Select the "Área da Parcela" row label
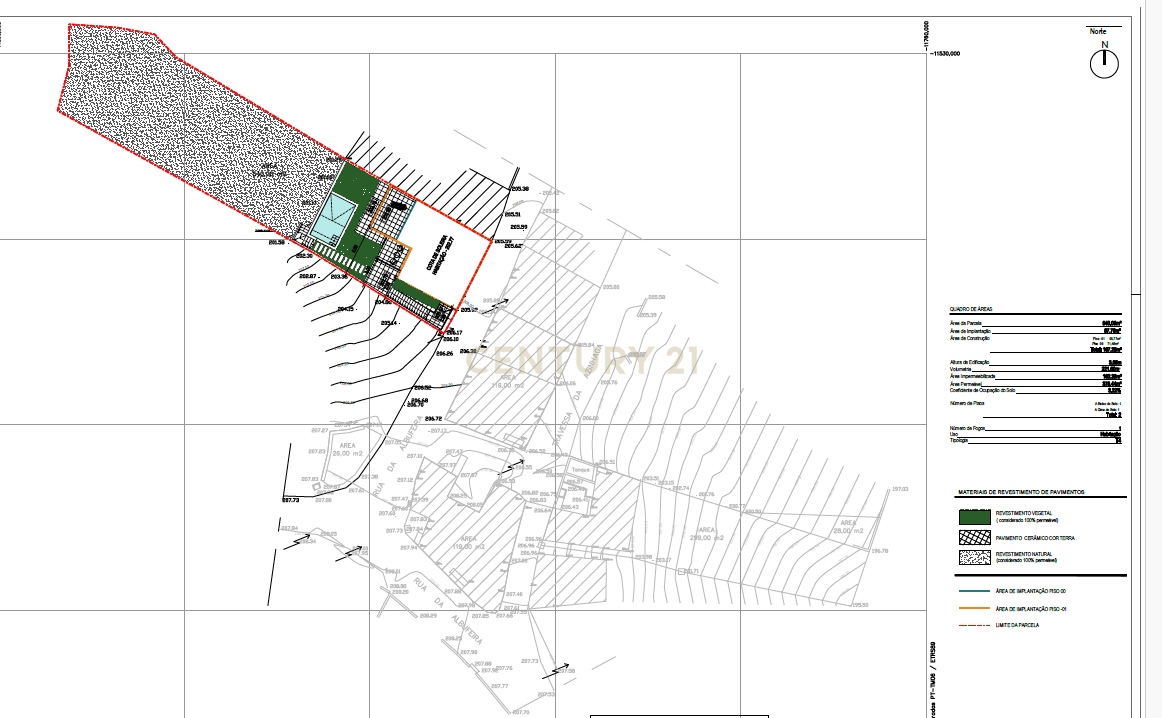 tap(966, 323)
